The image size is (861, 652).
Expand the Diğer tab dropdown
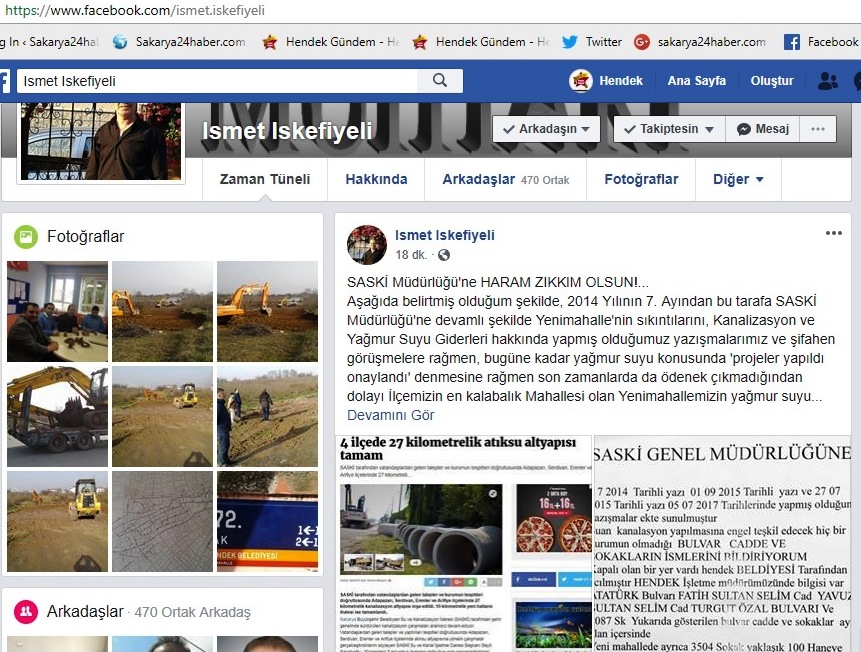738,179
